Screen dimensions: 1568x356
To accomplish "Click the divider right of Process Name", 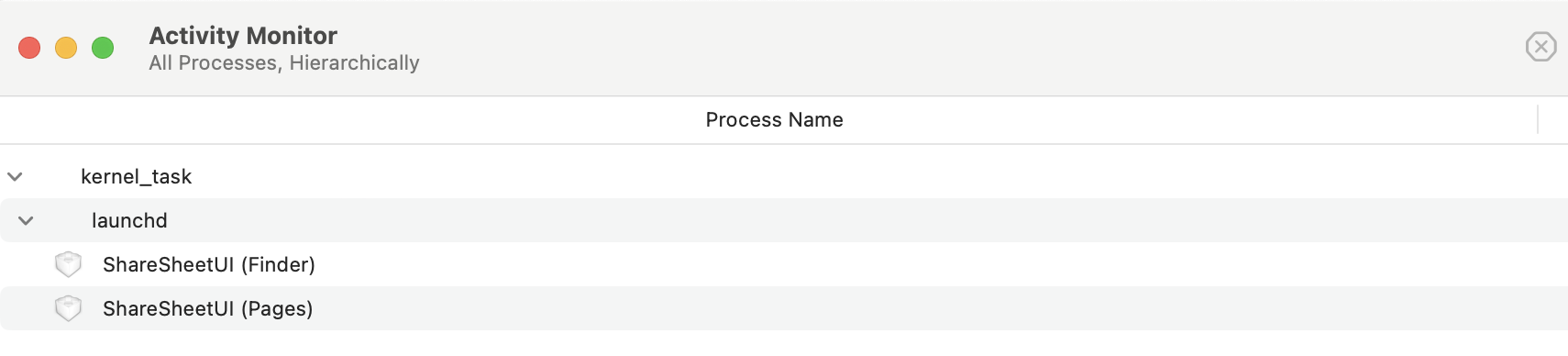I will pyautogui.click(x=1538, y=119).
